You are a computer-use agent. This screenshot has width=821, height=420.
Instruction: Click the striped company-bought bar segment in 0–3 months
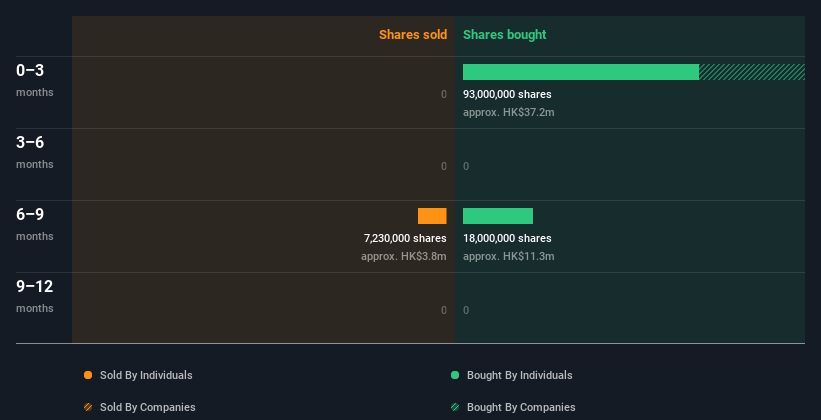(752, 72)
